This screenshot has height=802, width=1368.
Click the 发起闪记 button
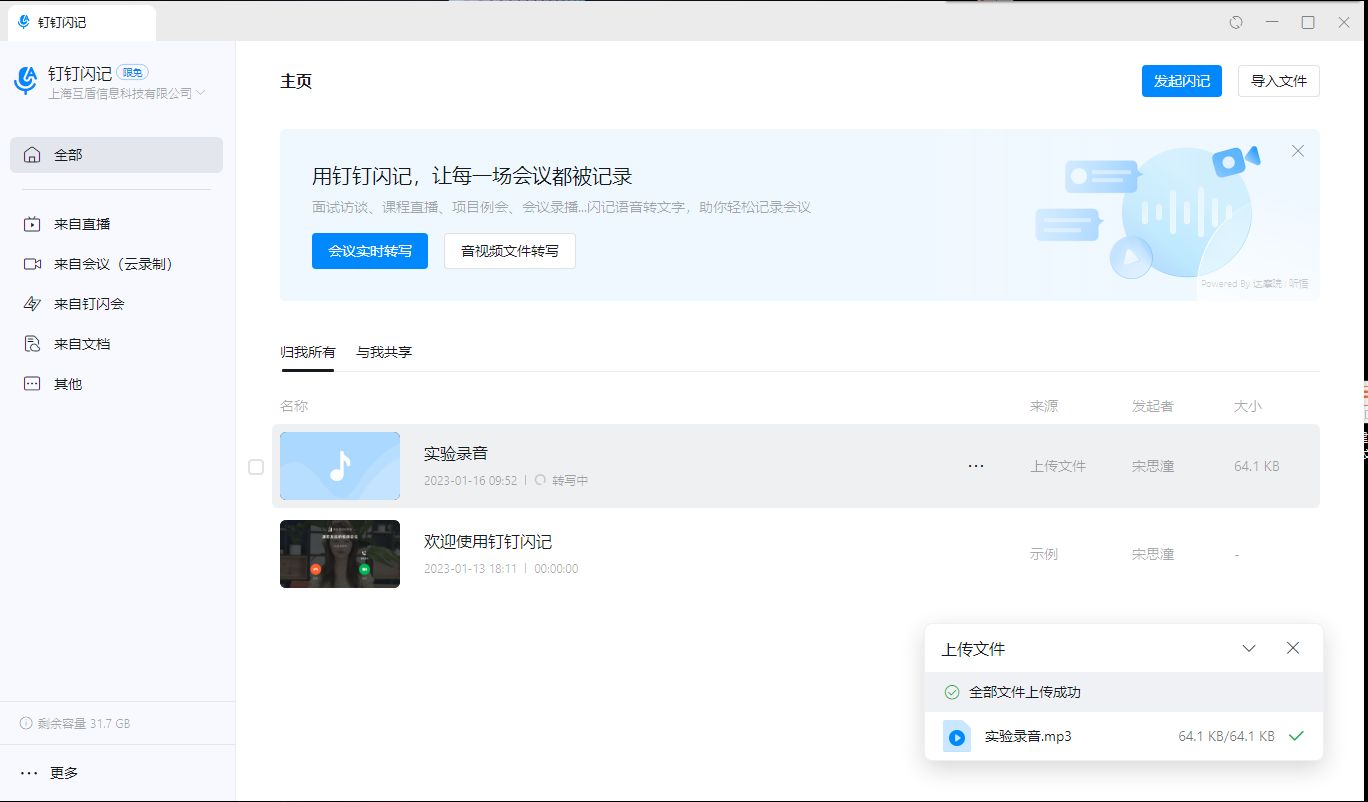point(1182,81)
